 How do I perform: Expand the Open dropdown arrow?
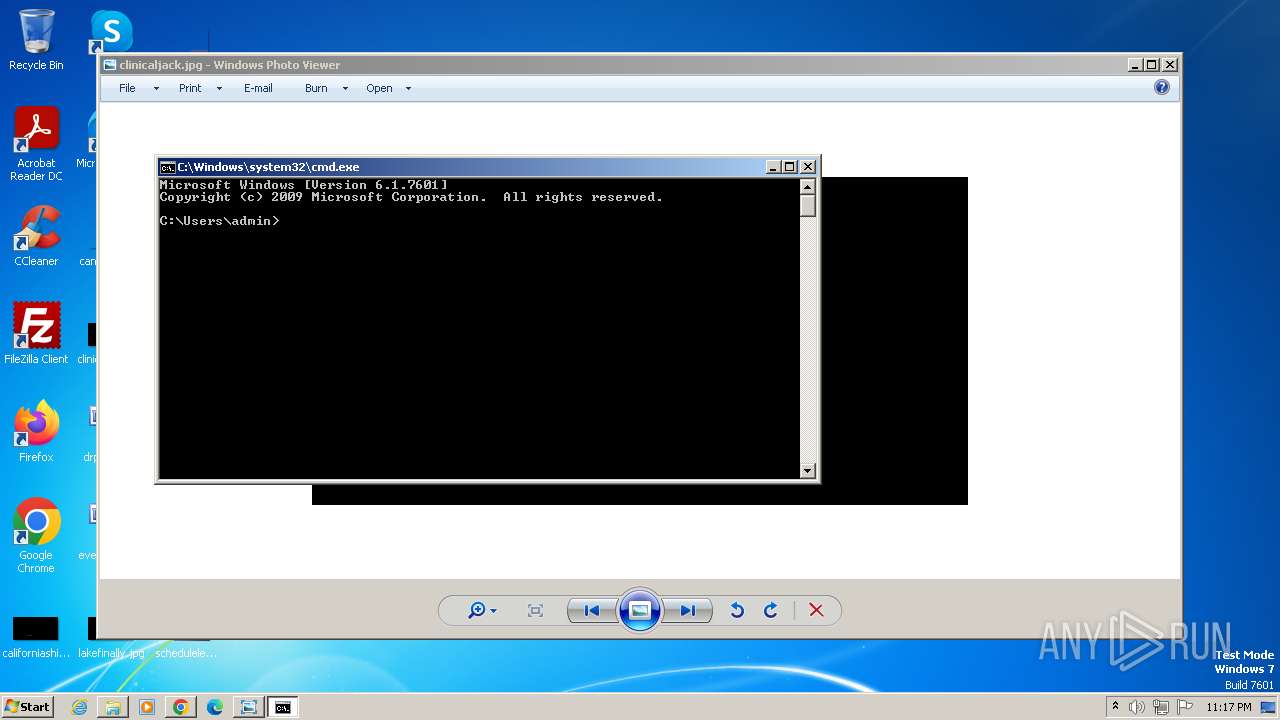[408, 89]
